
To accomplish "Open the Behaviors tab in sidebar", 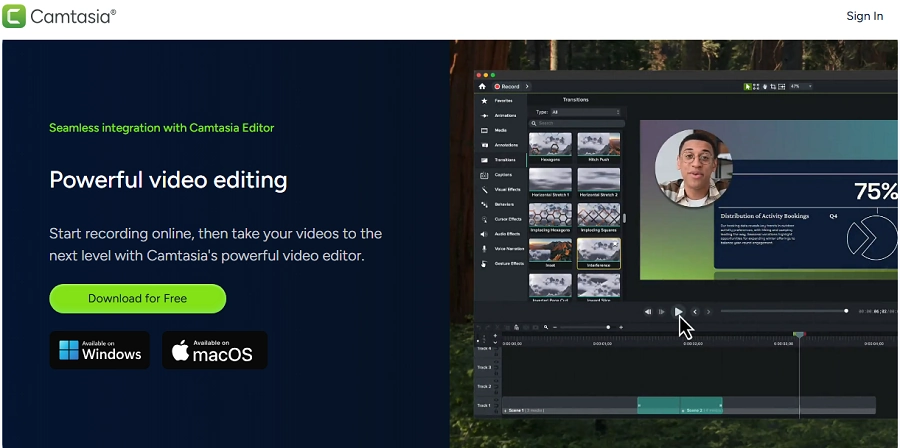I will coord(500,204).
